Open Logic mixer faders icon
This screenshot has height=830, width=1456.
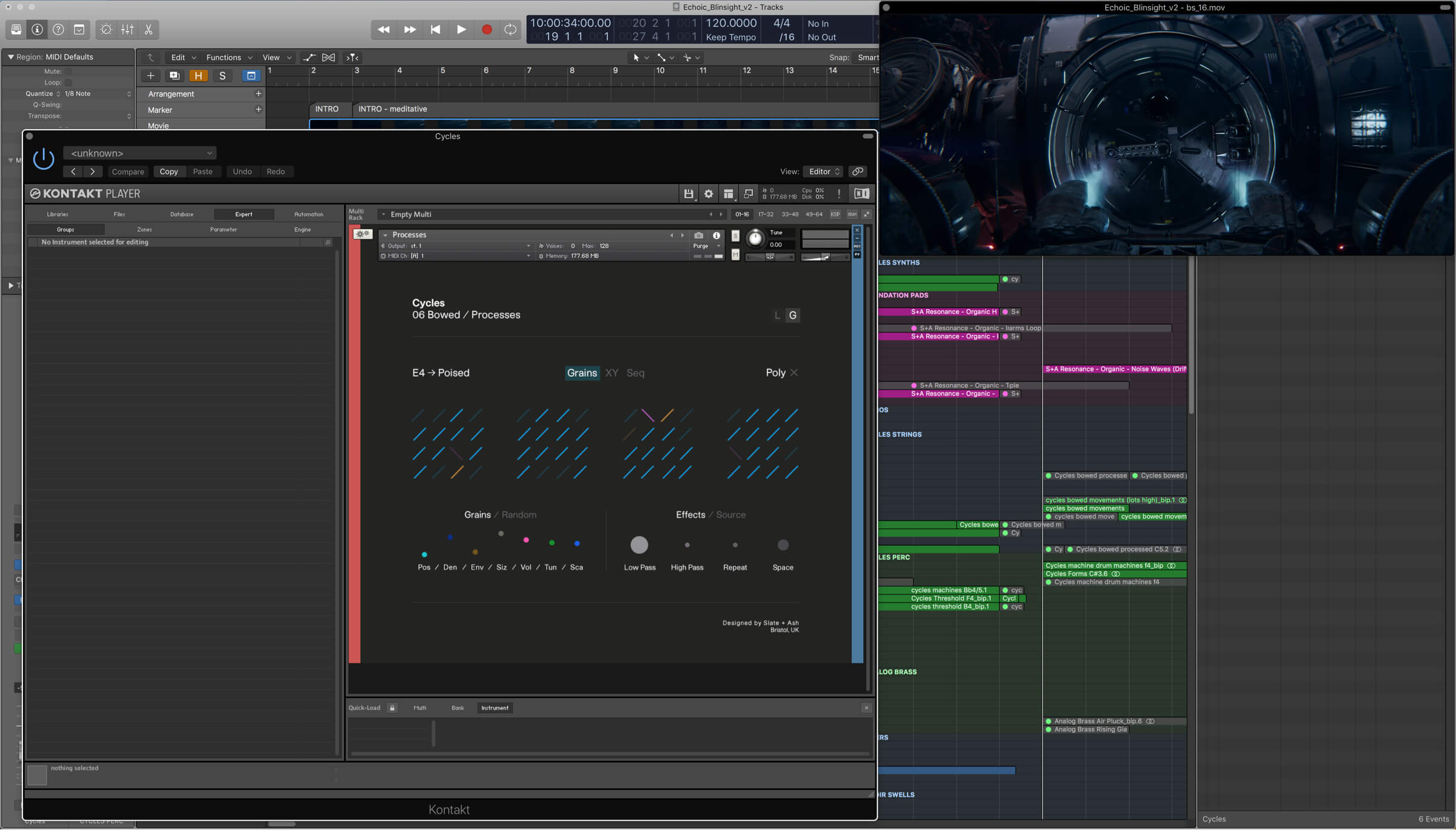click(x=127, y=29)
